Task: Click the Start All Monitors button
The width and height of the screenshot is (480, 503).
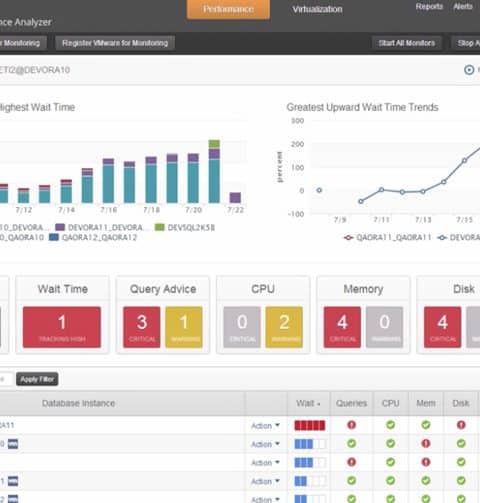Action: coord(407,43)
